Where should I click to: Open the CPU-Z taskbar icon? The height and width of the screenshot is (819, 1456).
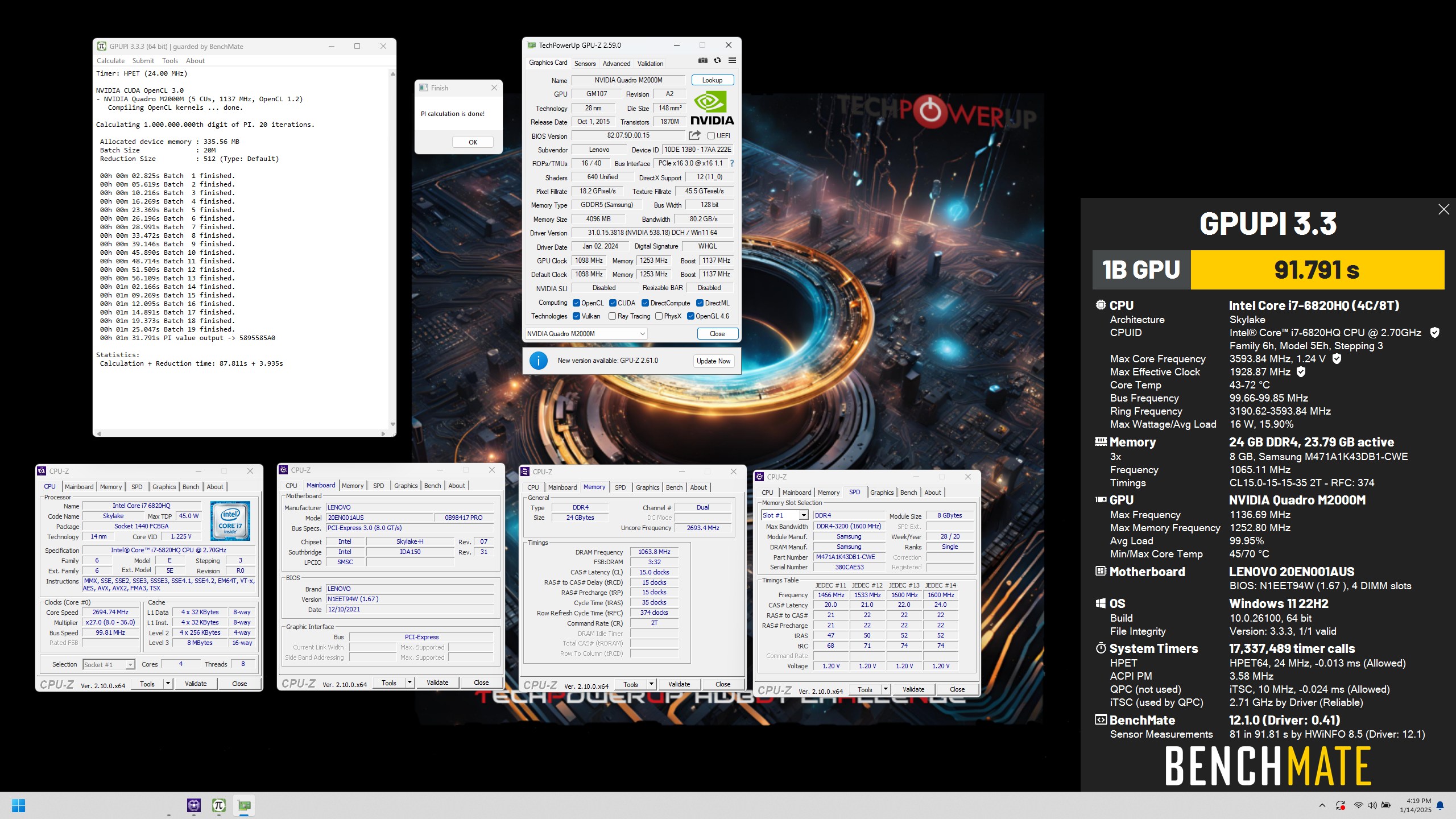194,805
